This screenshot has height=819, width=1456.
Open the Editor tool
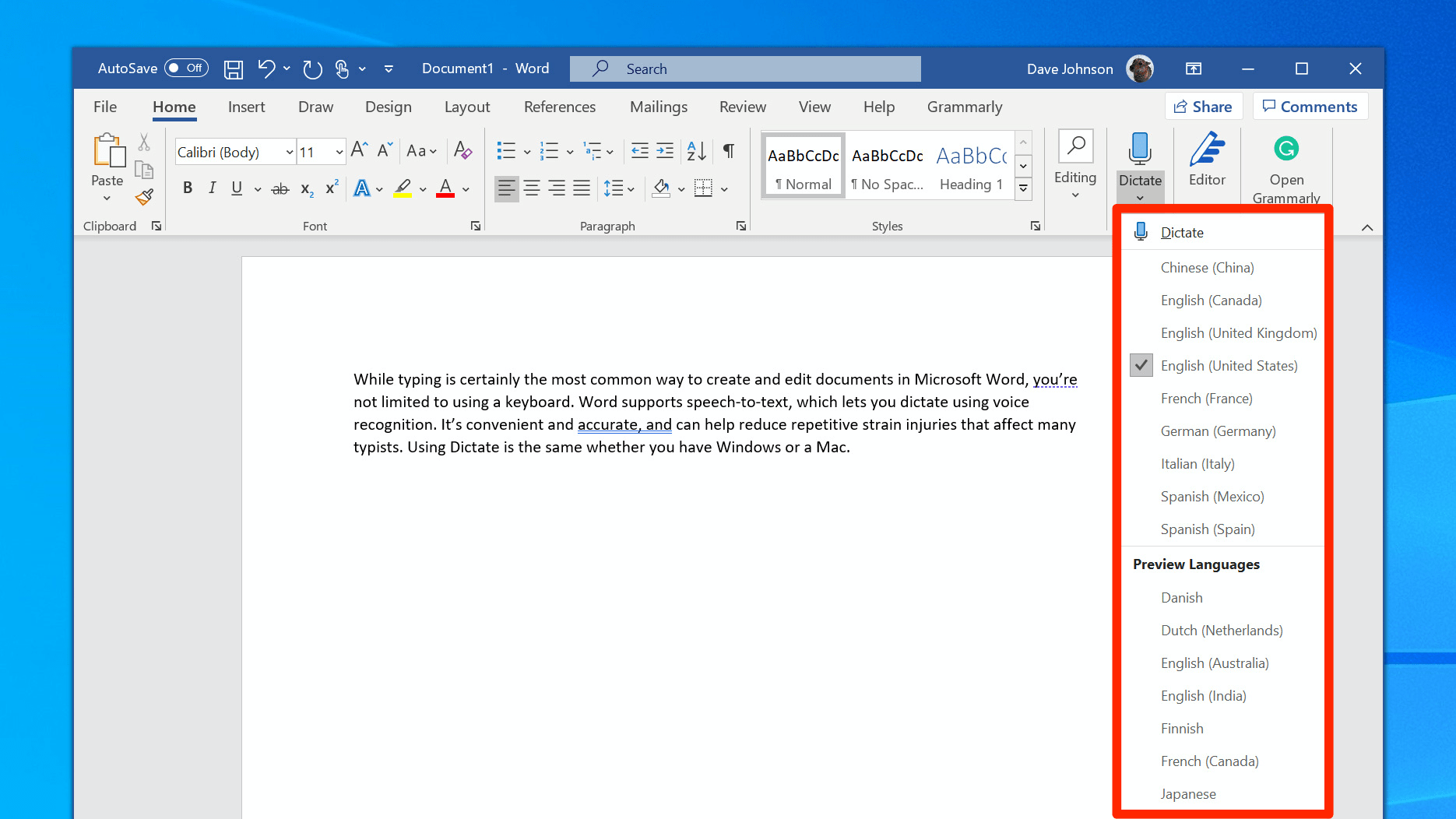pyautogui.click(x=1207, y=160)
